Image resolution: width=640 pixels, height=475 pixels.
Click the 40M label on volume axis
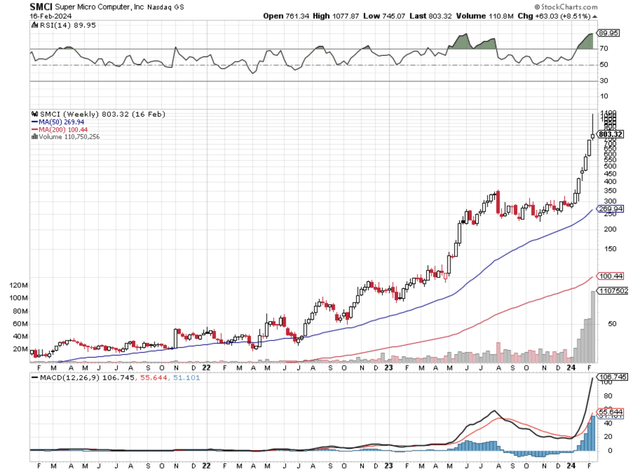pos(20,337)
